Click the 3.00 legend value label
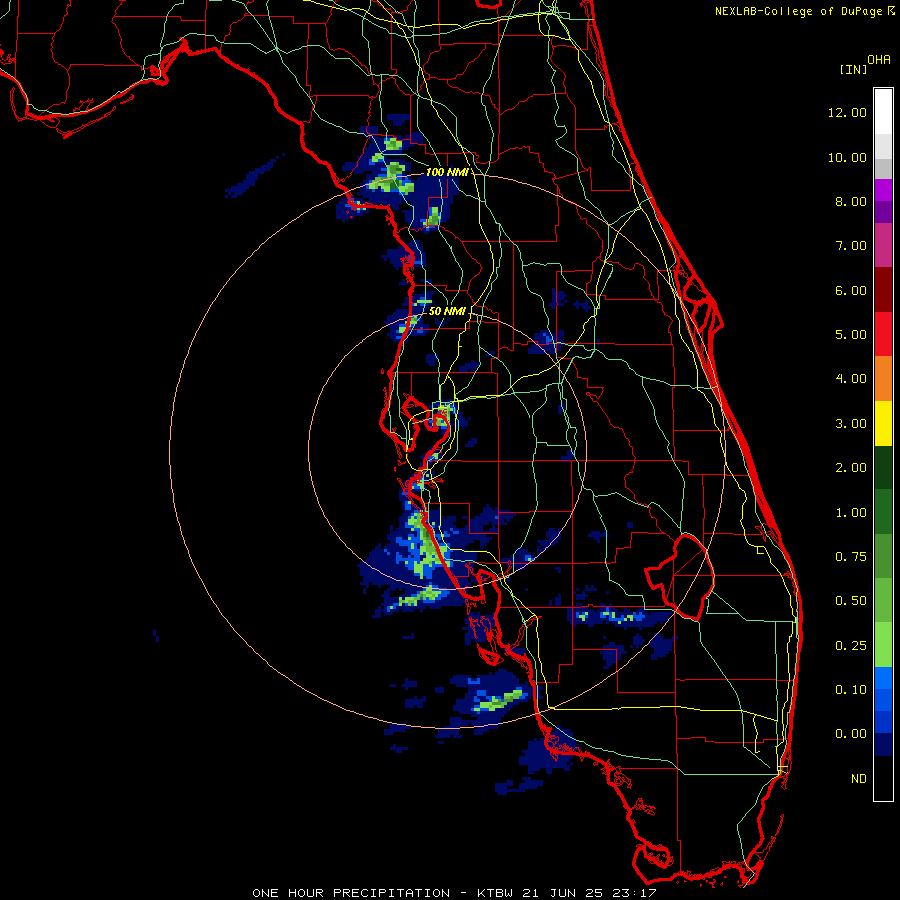This screenshot has width=900, height=900. pyautogui.click(x=851, y=424)
